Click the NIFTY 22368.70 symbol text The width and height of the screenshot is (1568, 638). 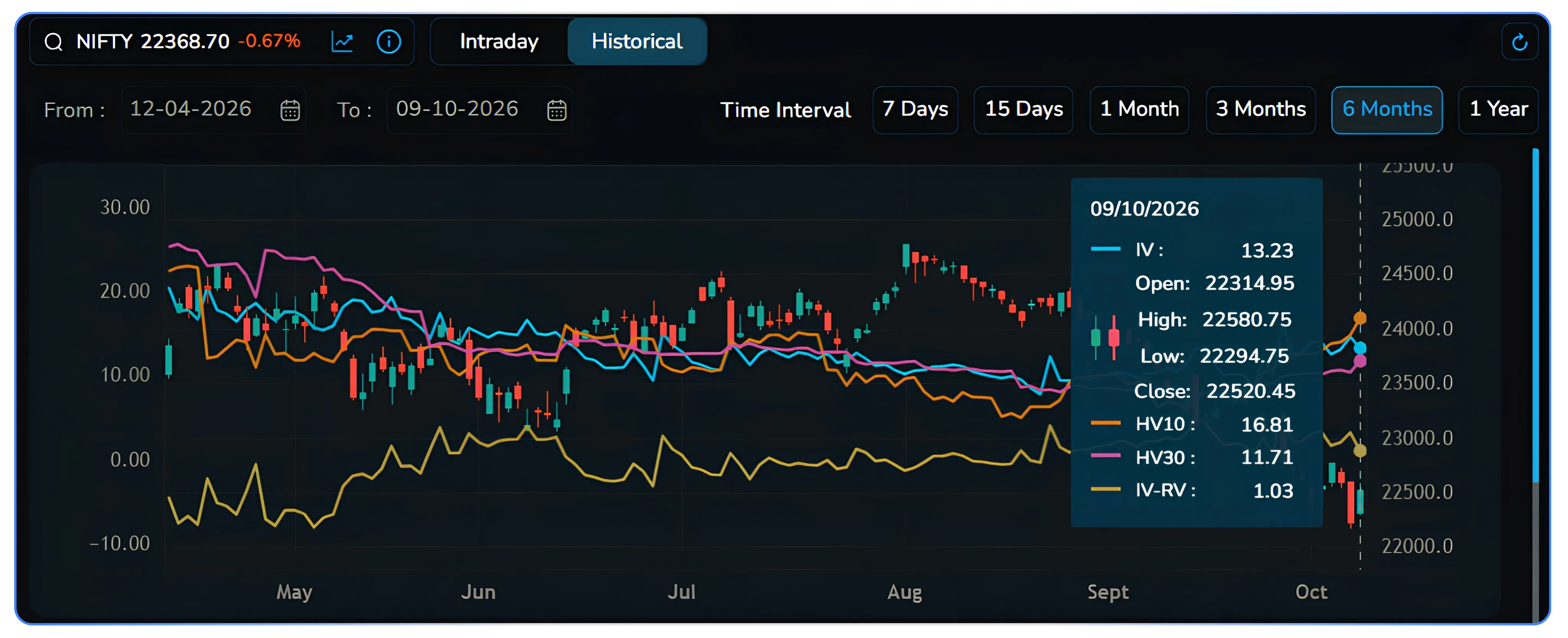153,41
